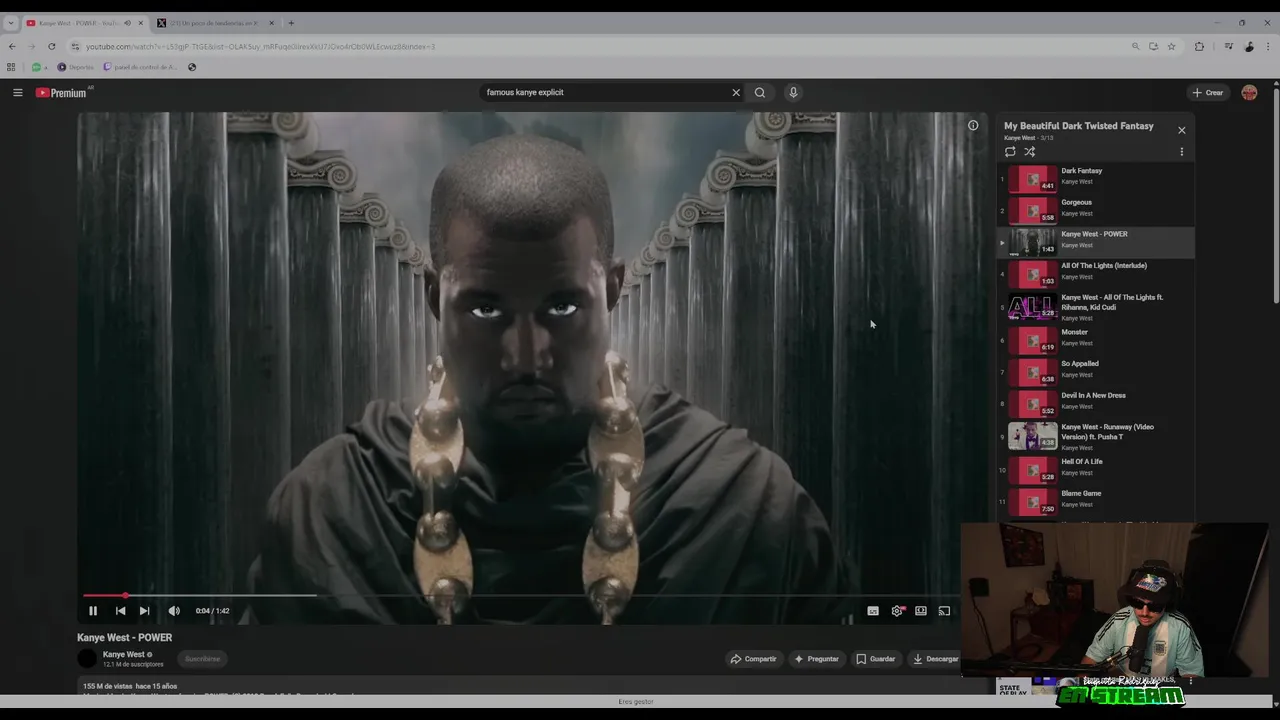Close the playlist panel
This screenshot has height=720, width=1280.
[x=1181, y=130]
